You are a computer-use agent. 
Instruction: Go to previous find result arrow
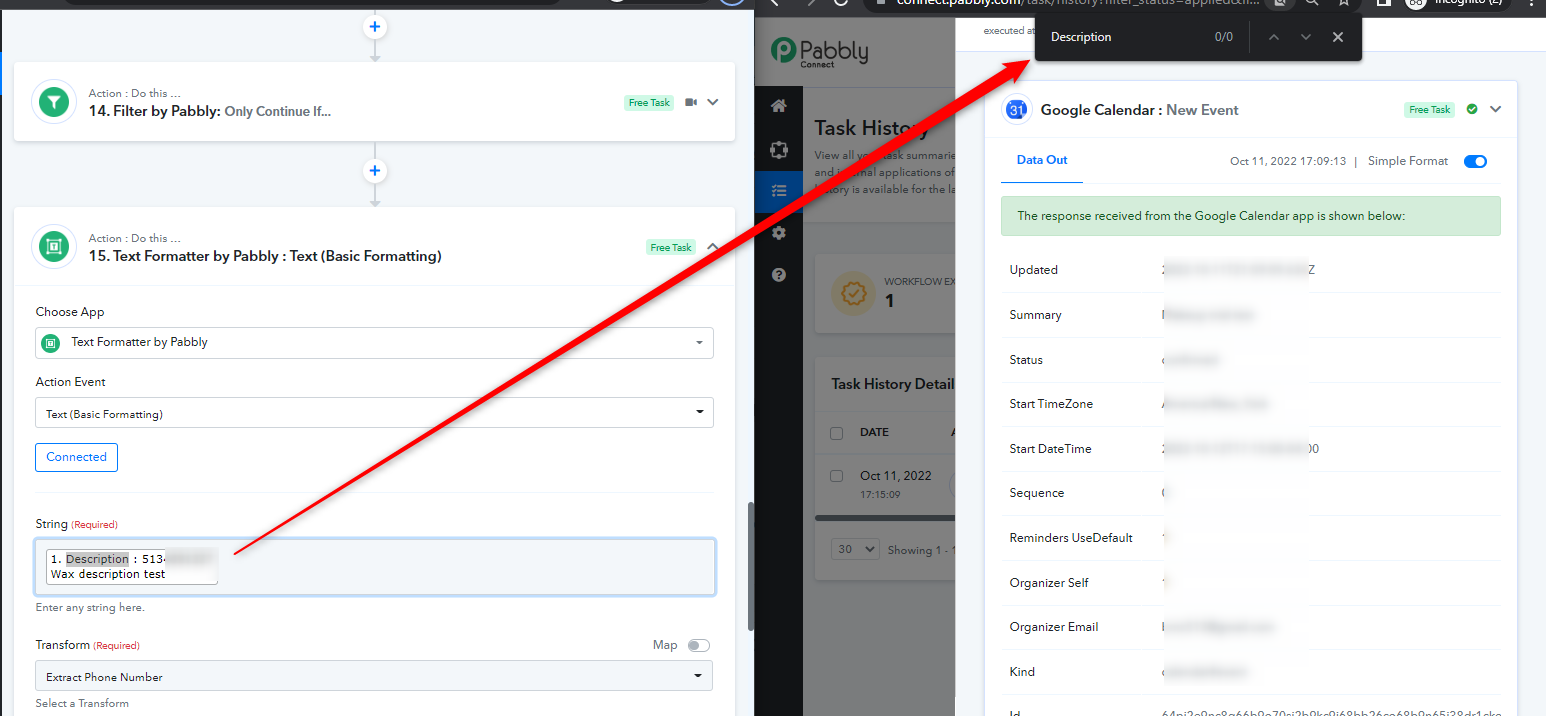click(x=1273, y=37)
